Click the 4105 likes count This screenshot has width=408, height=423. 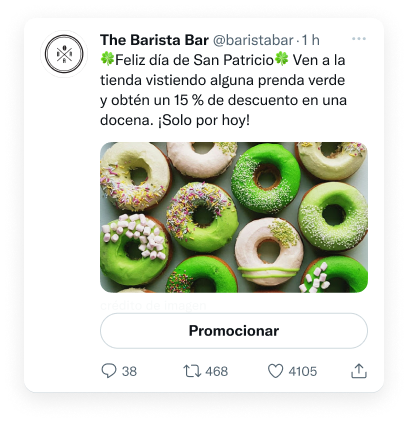coord(303,371)
